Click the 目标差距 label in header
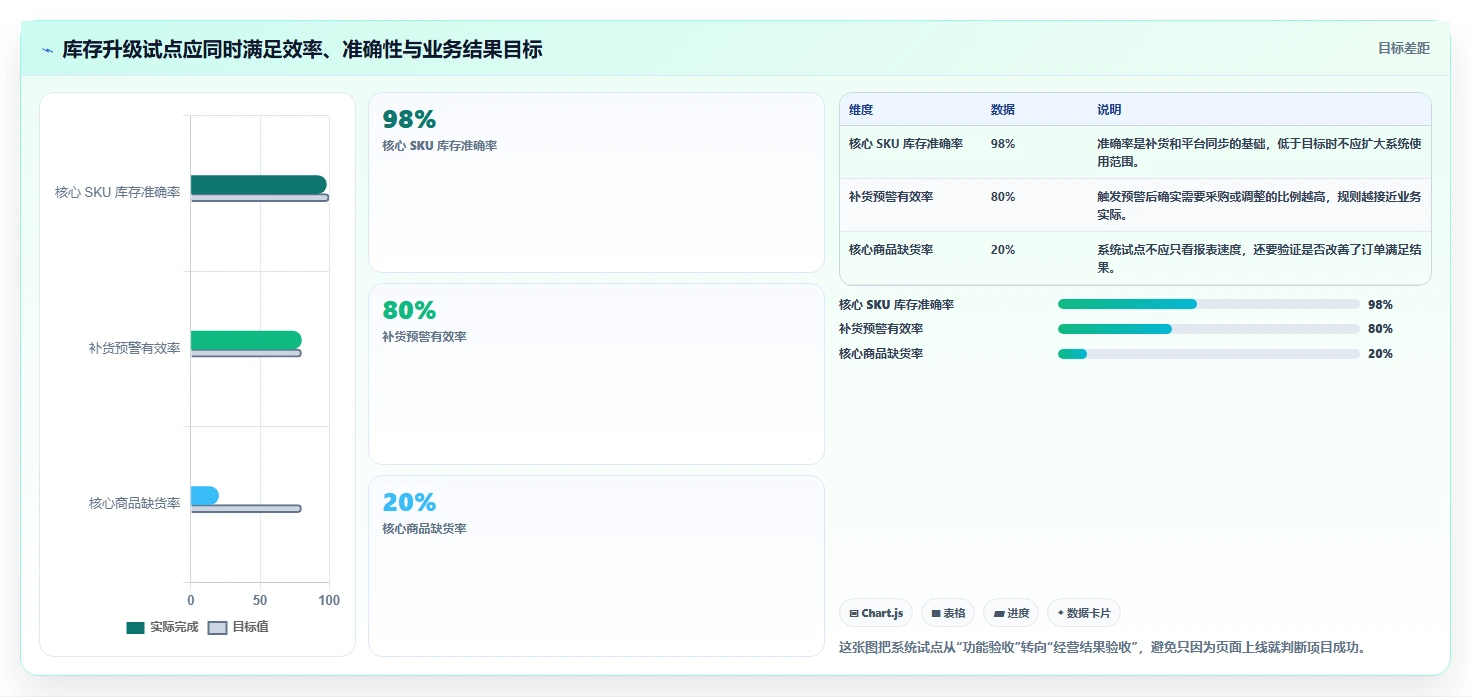The image size is (1471, 697). (x=1404, y=48)
